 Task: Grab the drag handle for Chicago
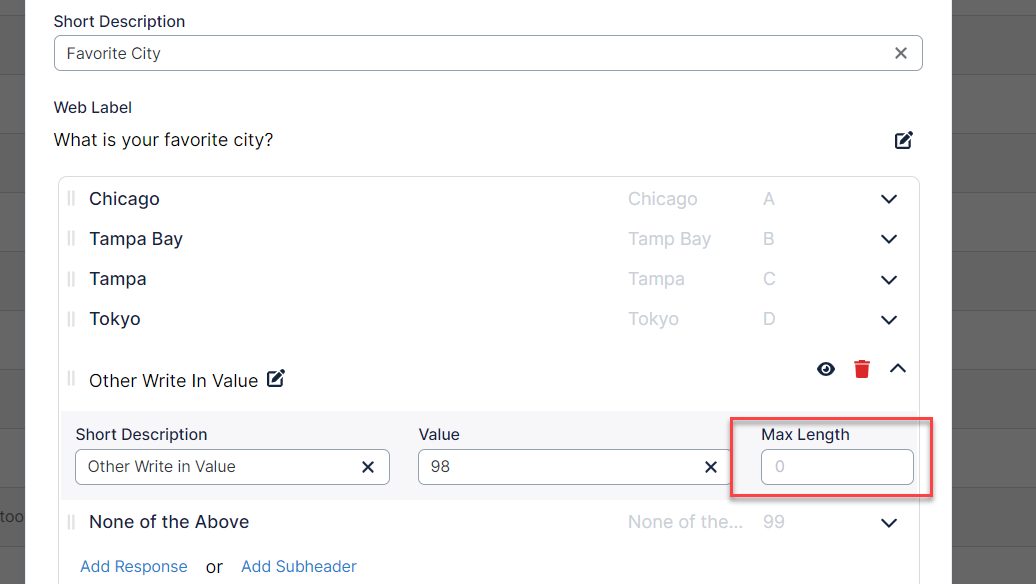[71, 199]
